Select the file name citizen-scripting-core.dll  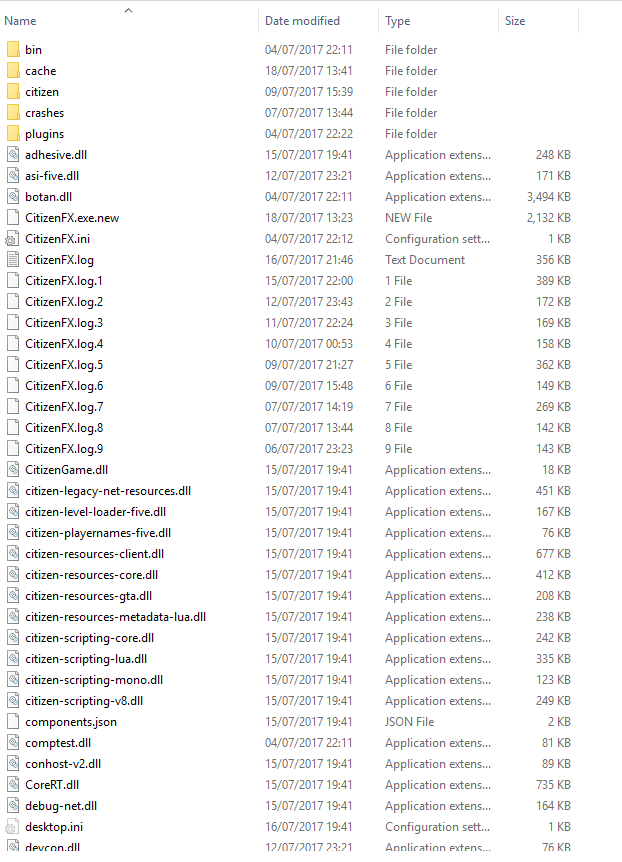click(x=90, y=638)
